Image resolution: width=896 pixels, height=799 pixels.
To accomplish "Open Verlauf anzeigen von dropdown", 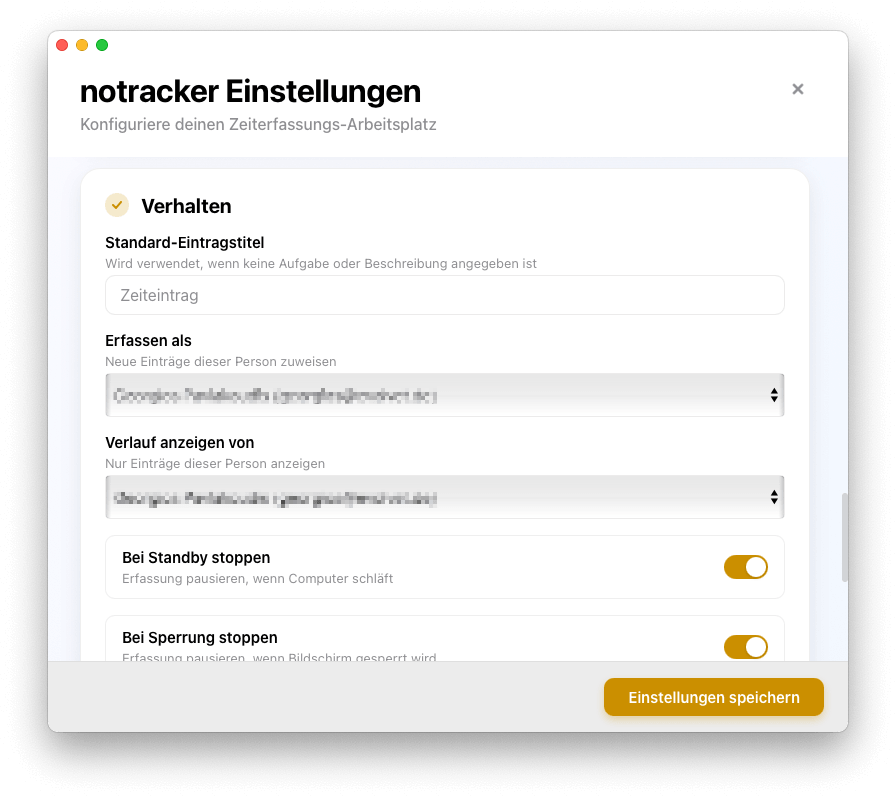I will pyautogui.click(x=445, y=497).
